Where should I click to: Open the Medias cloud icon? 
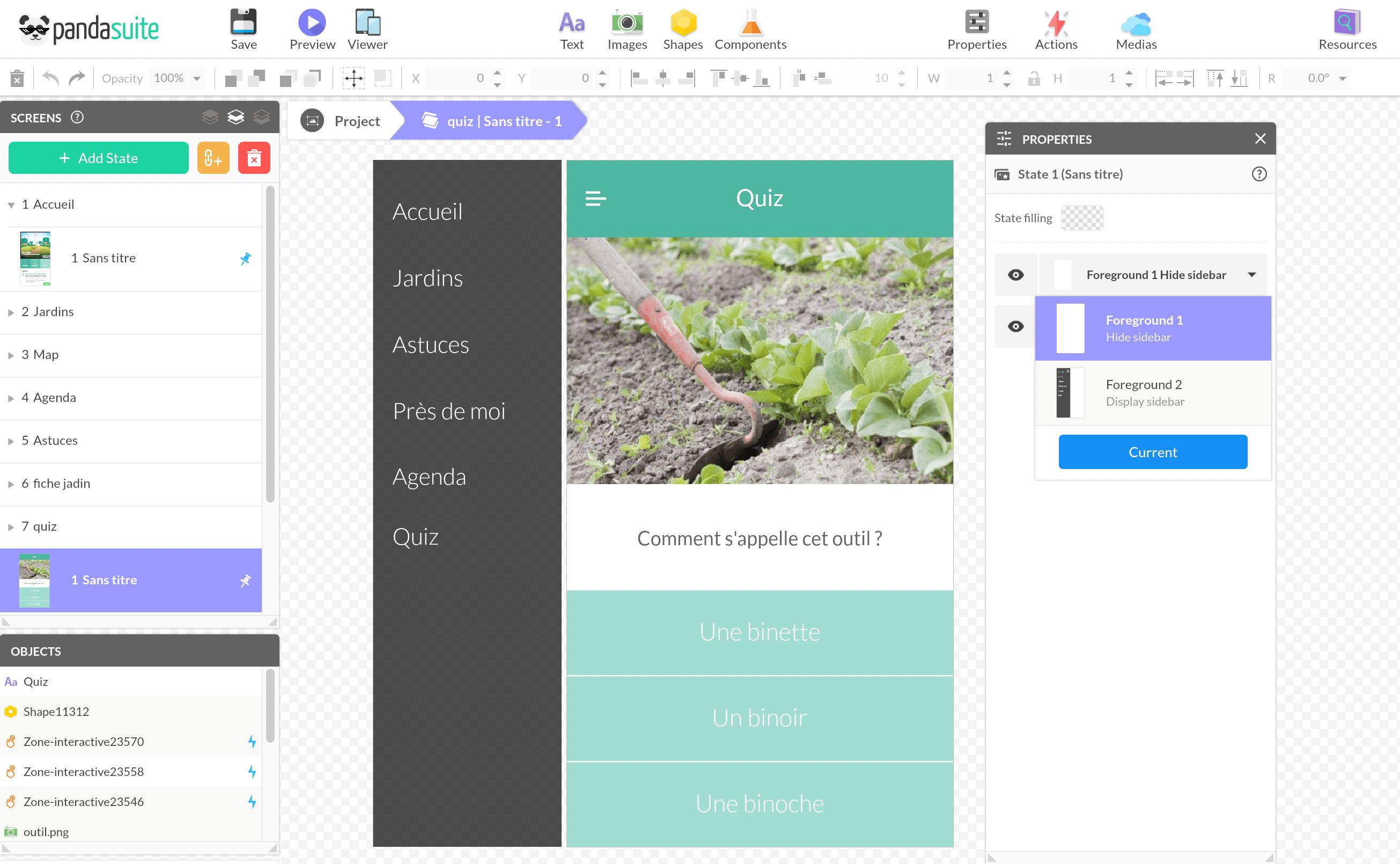click(1136, 23)
